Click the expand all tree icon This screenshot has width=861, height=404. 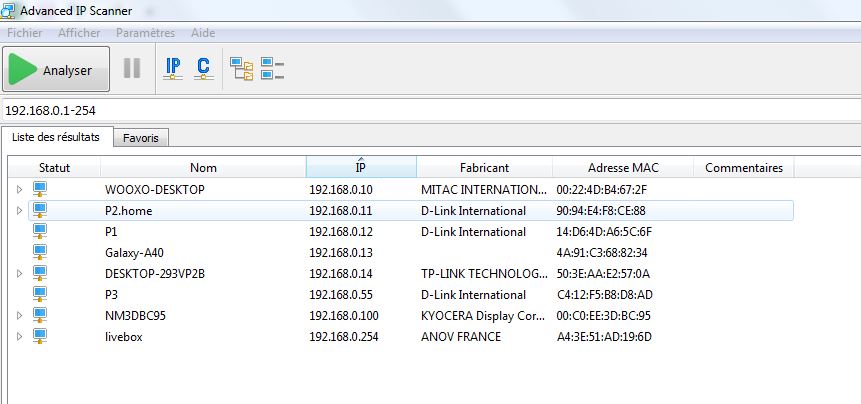point(242,69)
